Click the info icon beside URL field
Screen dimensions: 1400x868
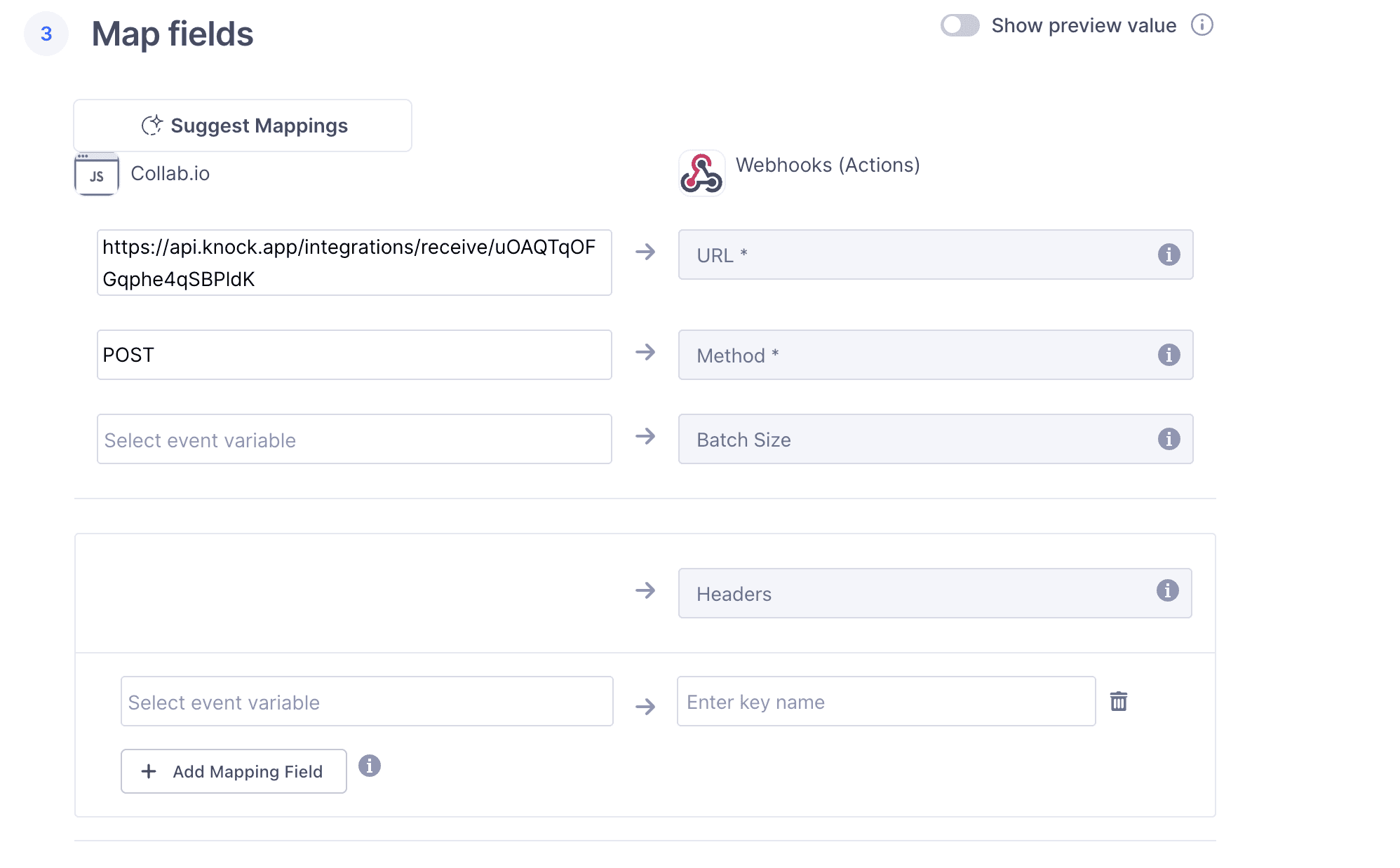[x=1169, y=255]
